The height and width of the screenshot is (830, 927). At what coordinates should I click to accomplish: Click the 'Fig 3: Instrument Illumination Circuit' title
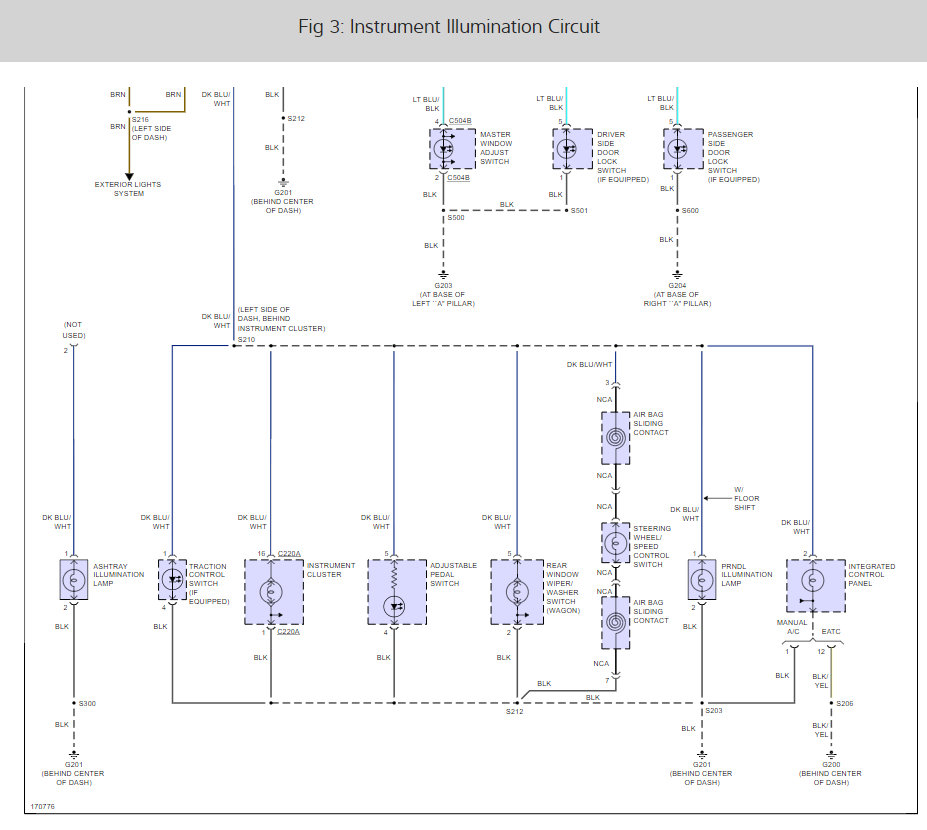449,27
